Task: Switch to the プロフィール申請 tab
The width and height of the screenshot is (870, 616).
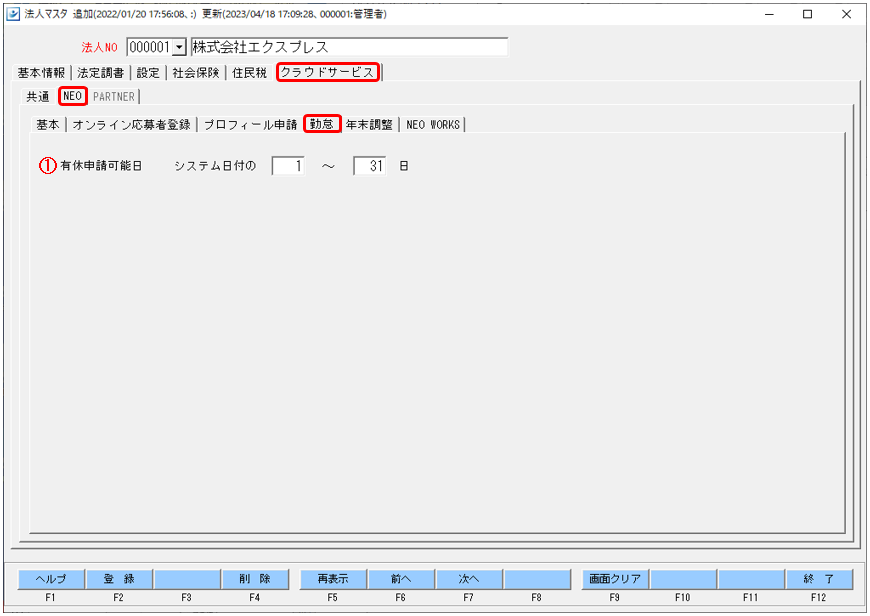Action: click(251, 125)
